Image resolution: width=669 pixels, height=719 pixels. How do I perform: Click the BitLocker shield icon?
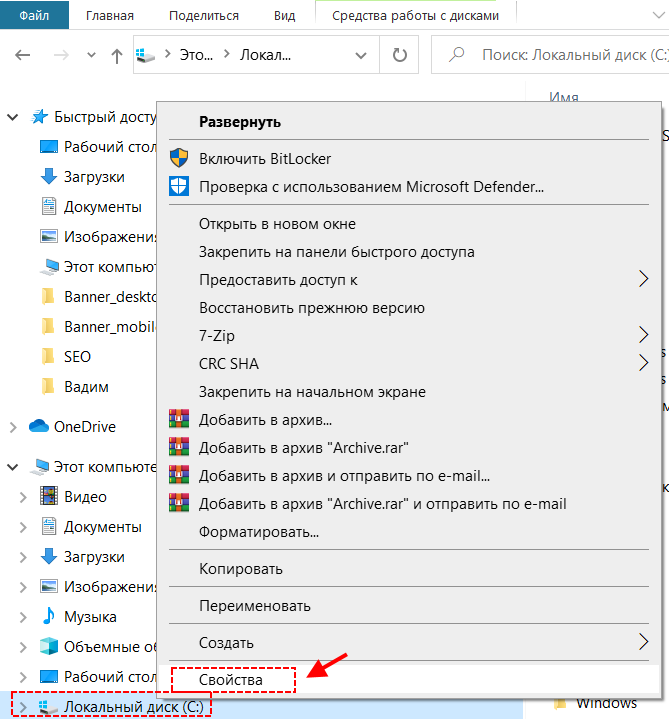pos(179,158)
